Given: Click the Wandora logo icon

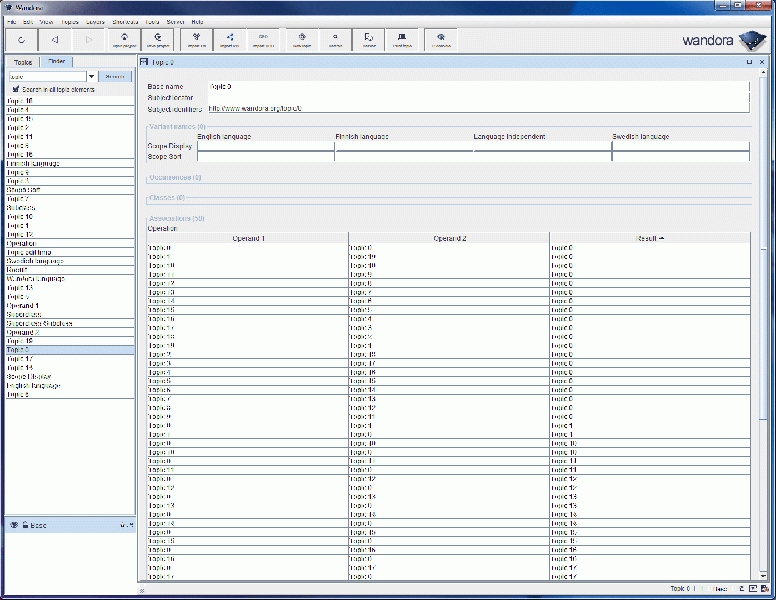Looking at the screenshot, I should coord(753,41).
